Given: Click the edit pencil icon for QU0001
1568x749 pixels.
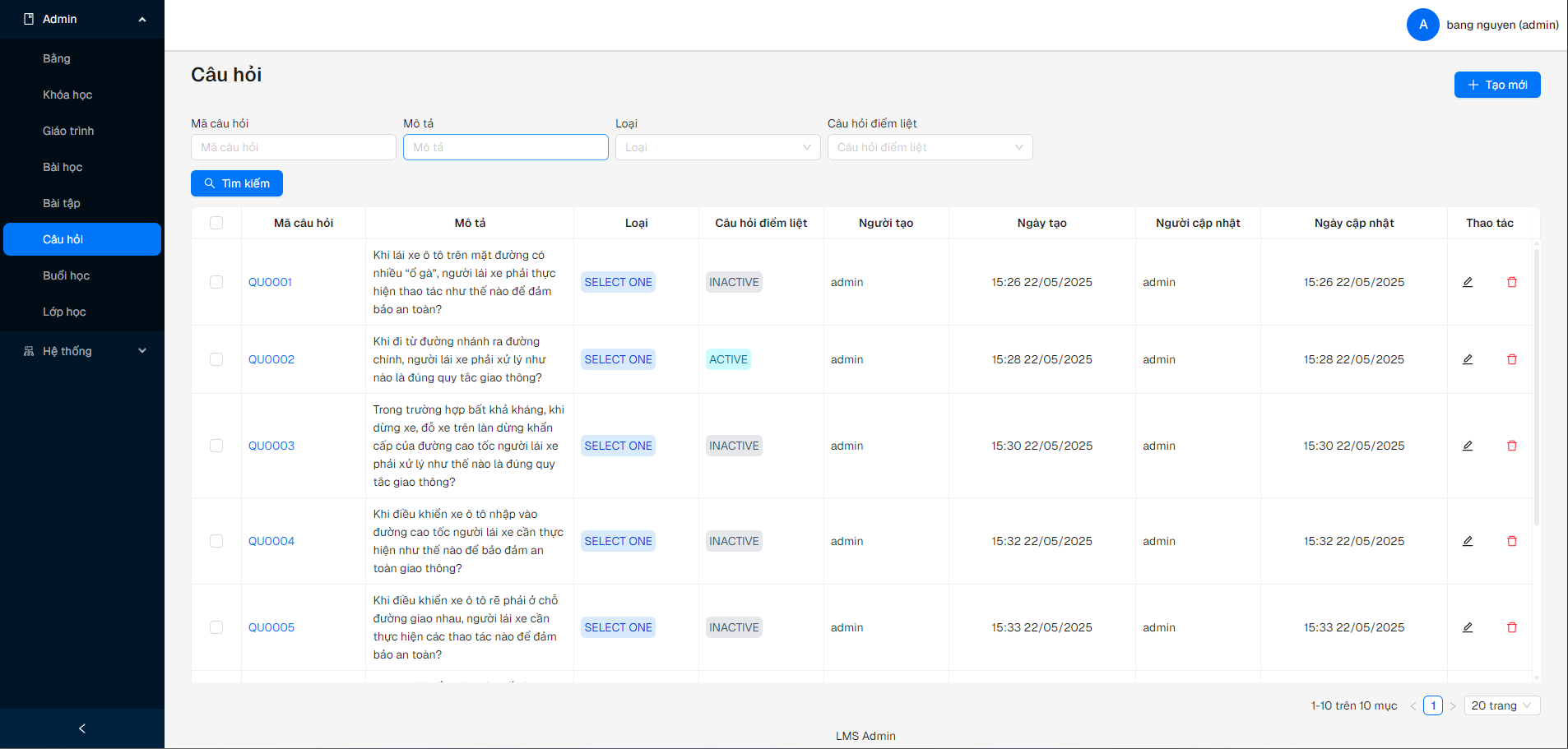Looking at the screenshot, I should (x=1467, y=282).
